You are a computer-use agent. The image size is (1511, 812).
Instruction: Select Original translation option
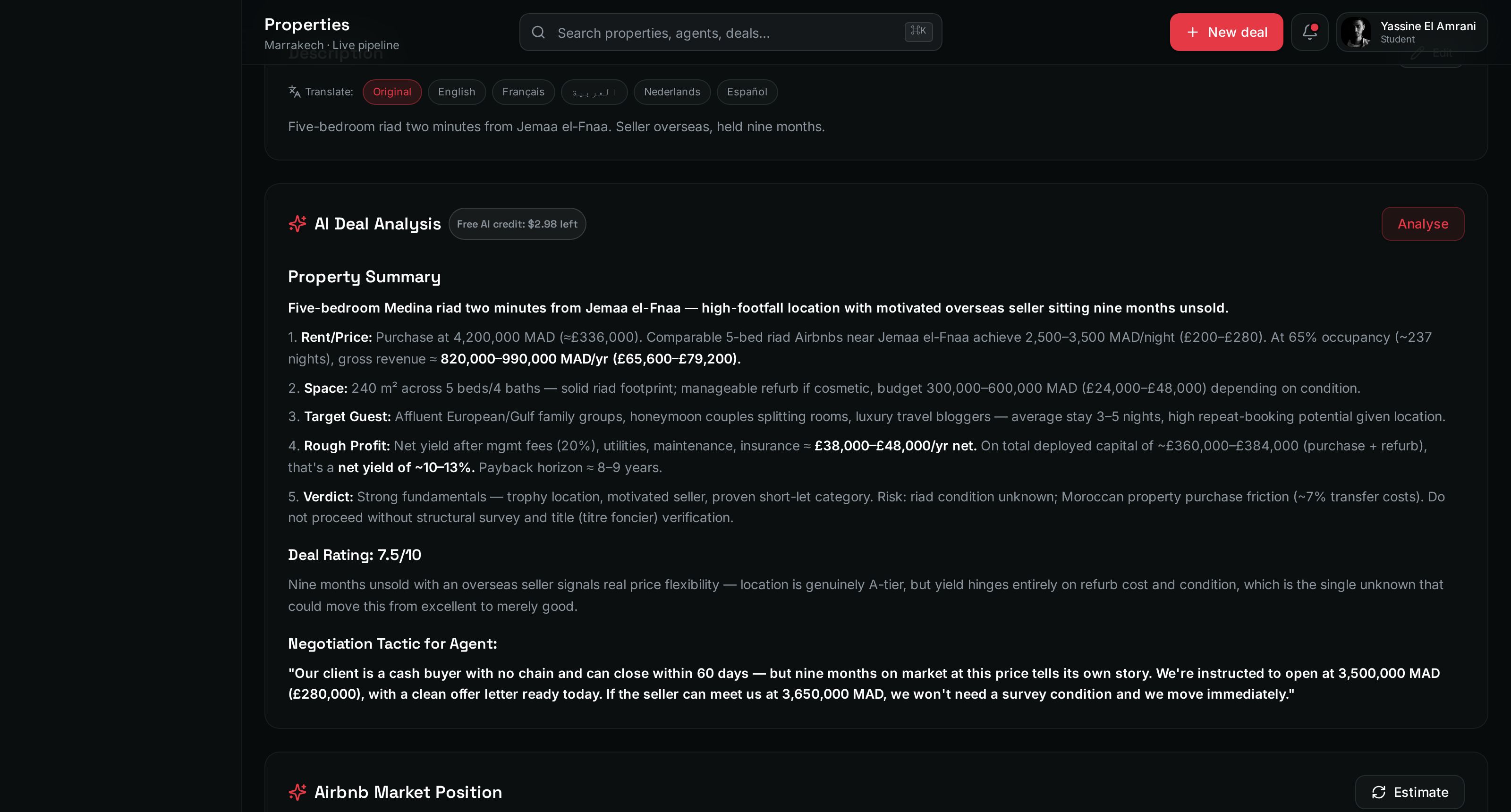[392, 92]
